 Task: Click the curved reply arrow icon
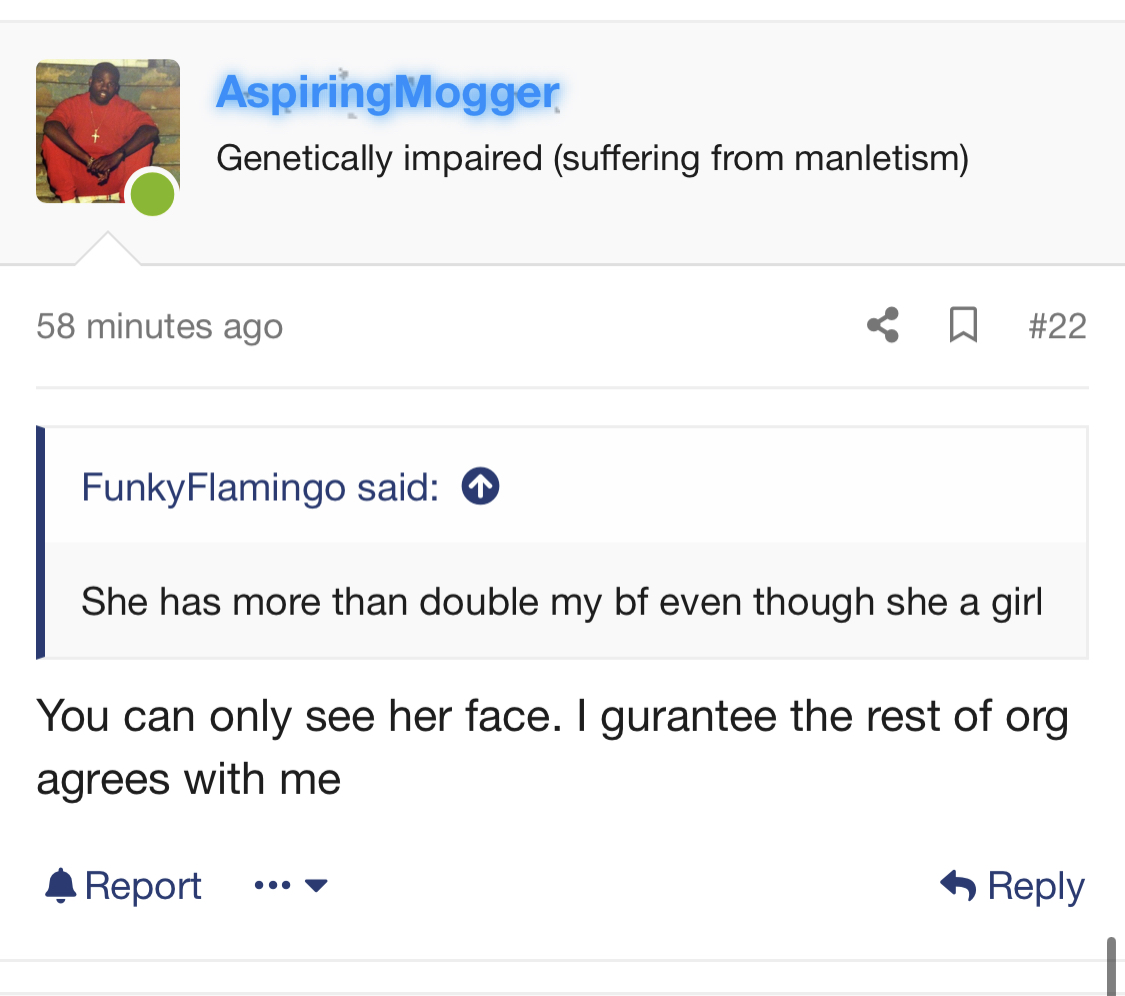pos(958,885)
